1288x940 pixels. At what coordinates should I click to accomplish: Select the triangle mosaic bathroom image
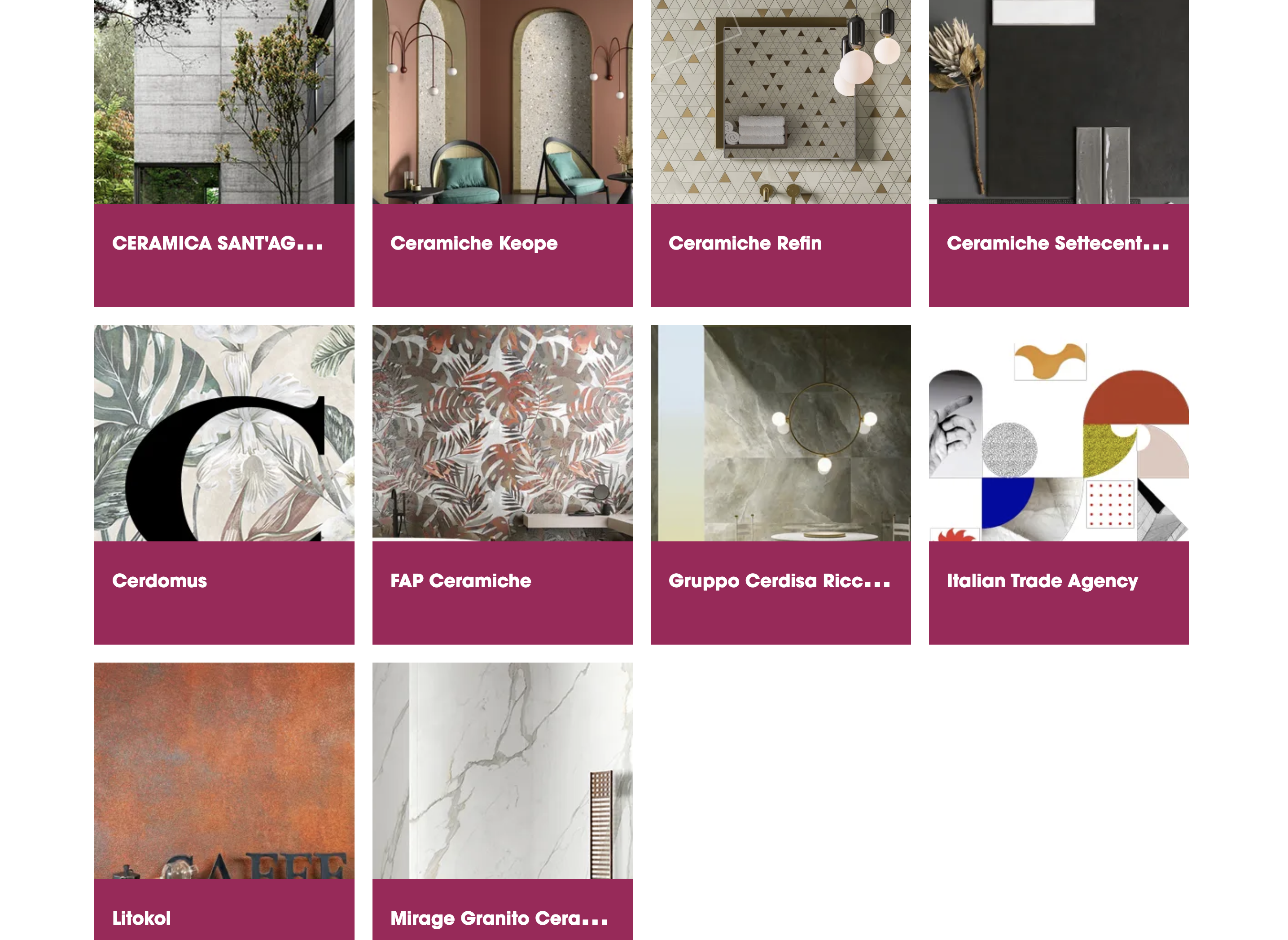(780, 102)
